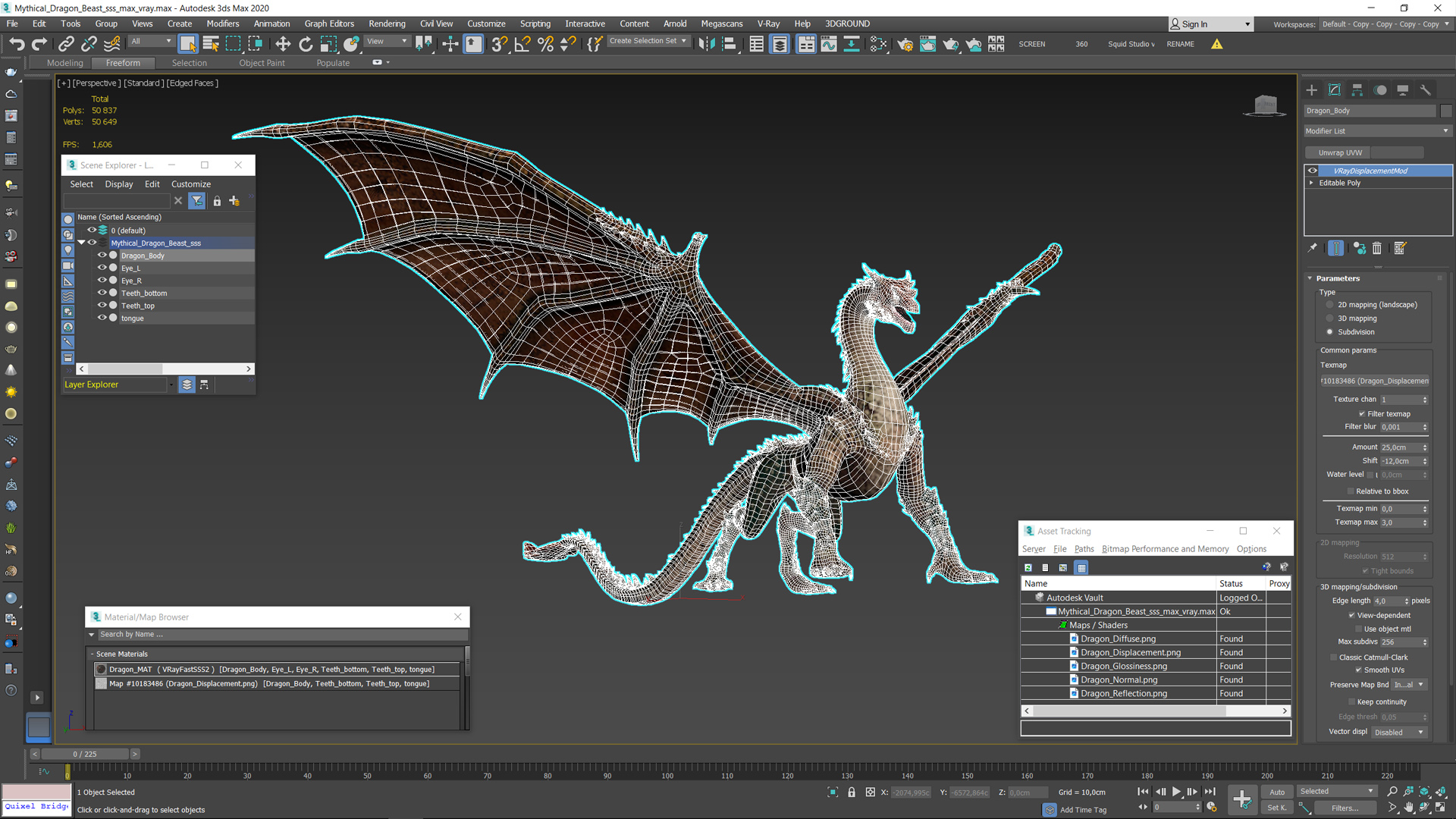Open the Select by Name list tool
The width and height of the screenshot is (1456, 819).
click(211, 44)
